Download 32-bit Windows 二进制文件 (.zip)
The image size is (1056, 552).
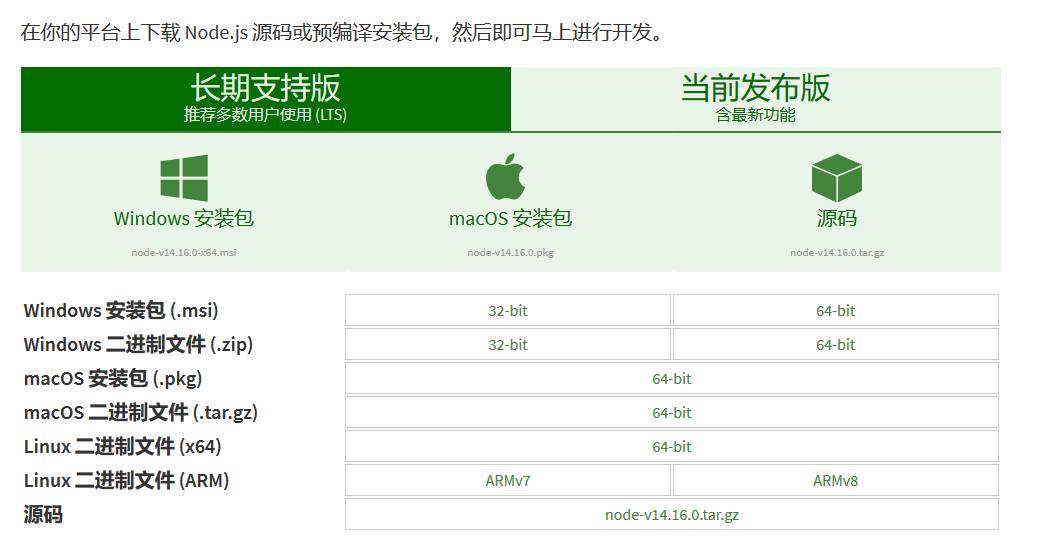click(x=508, y=344)
